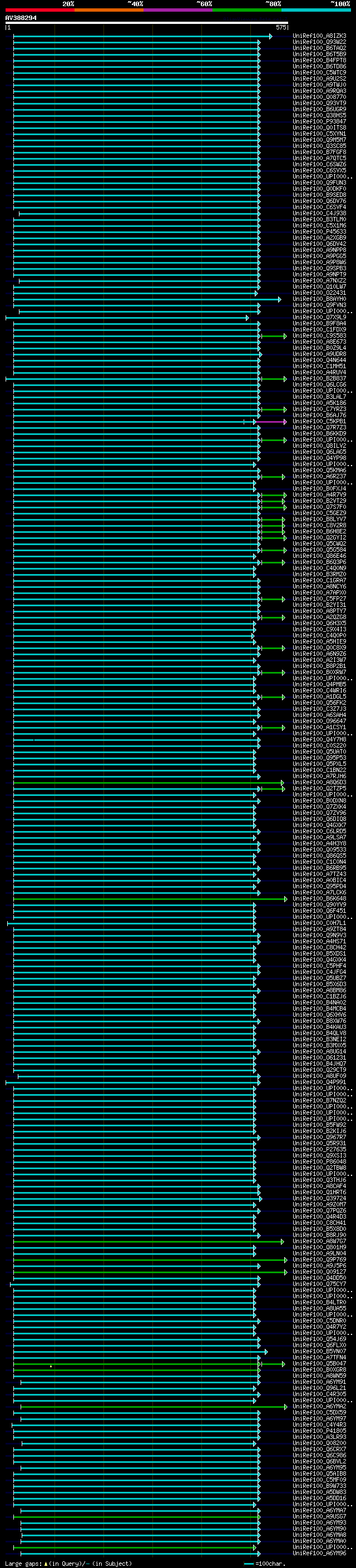Select the UniRef100_B8AYH0 label
Image resolution: width=356 pixels, height=1568 pixels.
(x=319, y=299)
